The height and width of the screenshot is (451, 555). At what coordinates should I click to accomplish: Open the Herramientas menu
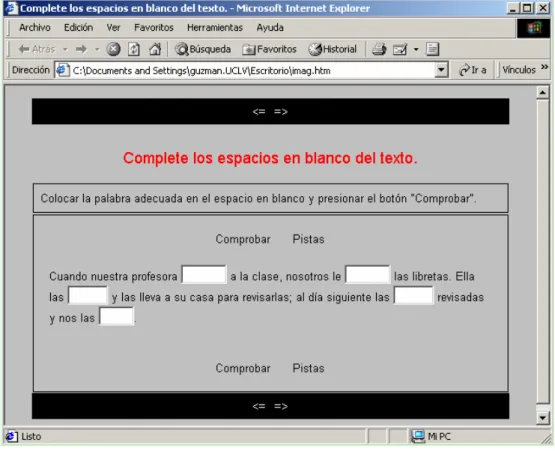[215, 27]
